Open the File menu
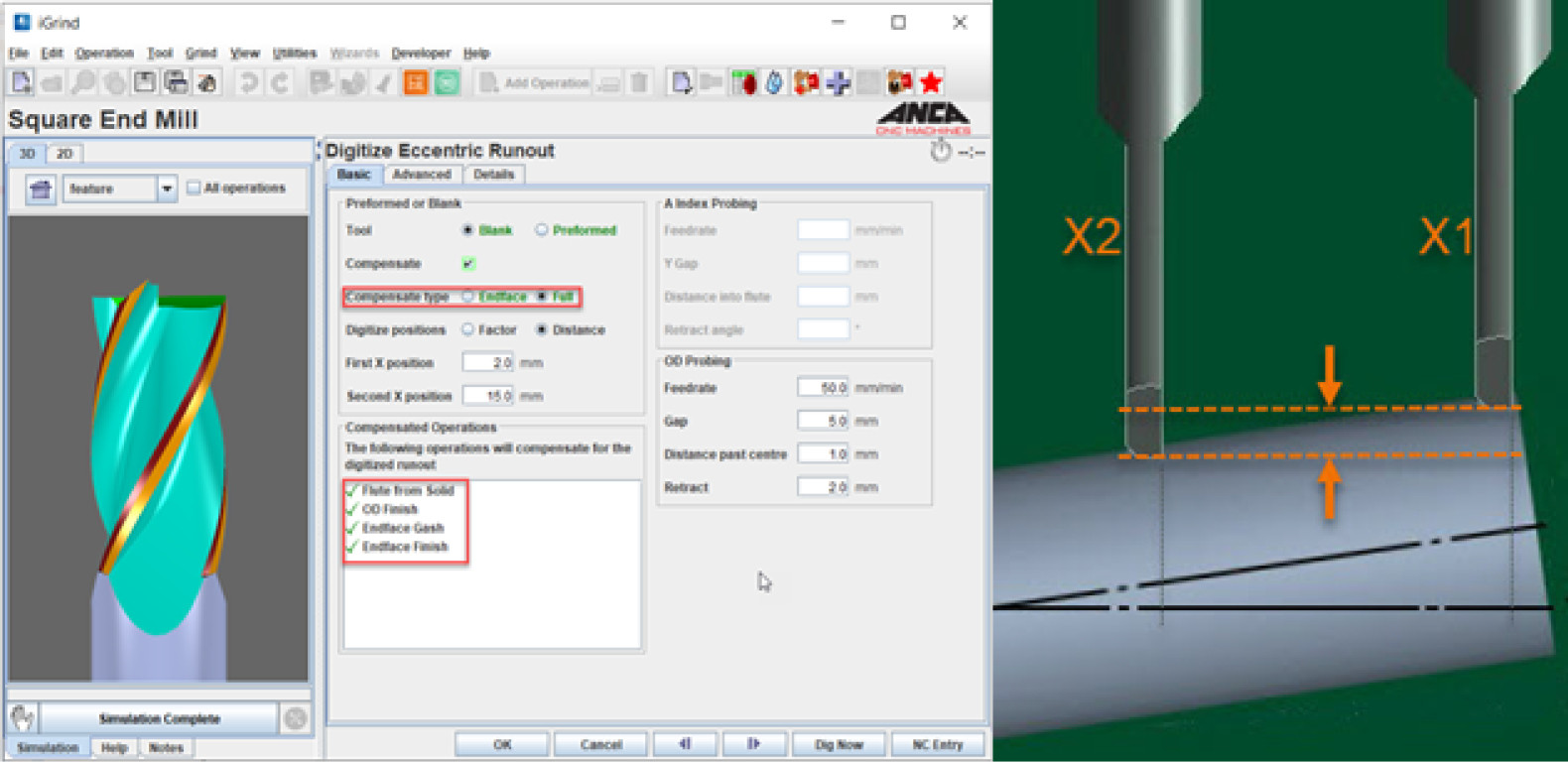The width and height of the screenshot is (1568, 762). pyautogui.click(x=18, y=54)
